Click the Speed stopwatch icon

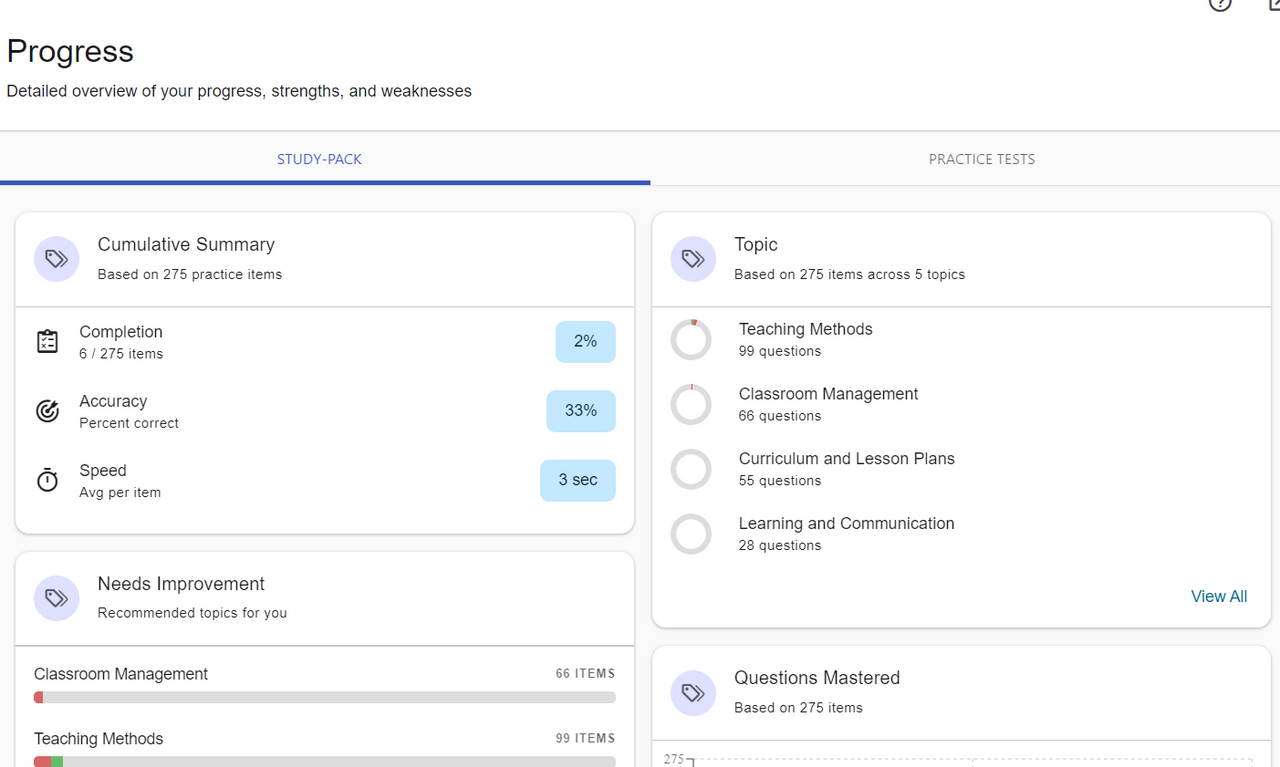pos(47,480)
